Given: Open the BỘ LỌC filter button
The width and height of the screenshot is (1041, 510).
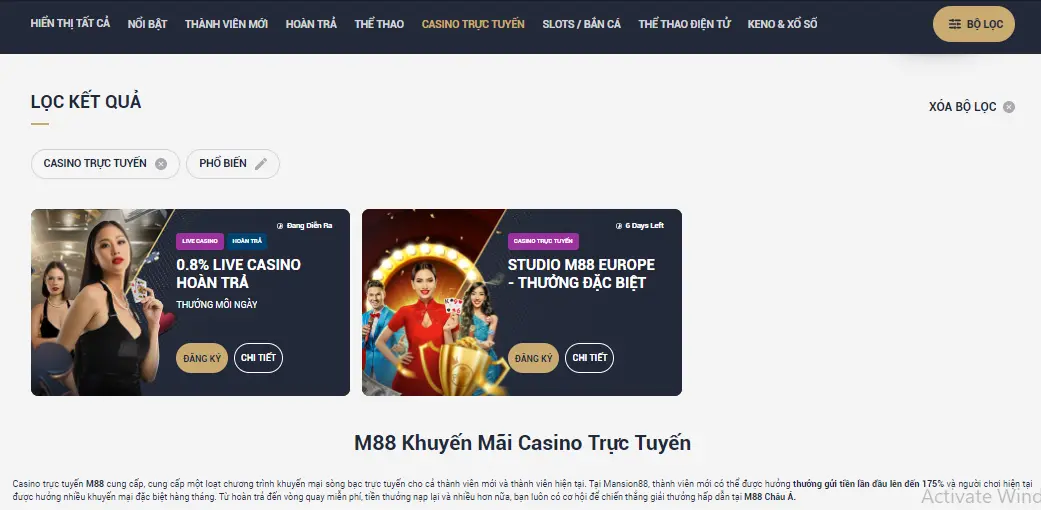Looking at the screenshot, I should 973,24.
